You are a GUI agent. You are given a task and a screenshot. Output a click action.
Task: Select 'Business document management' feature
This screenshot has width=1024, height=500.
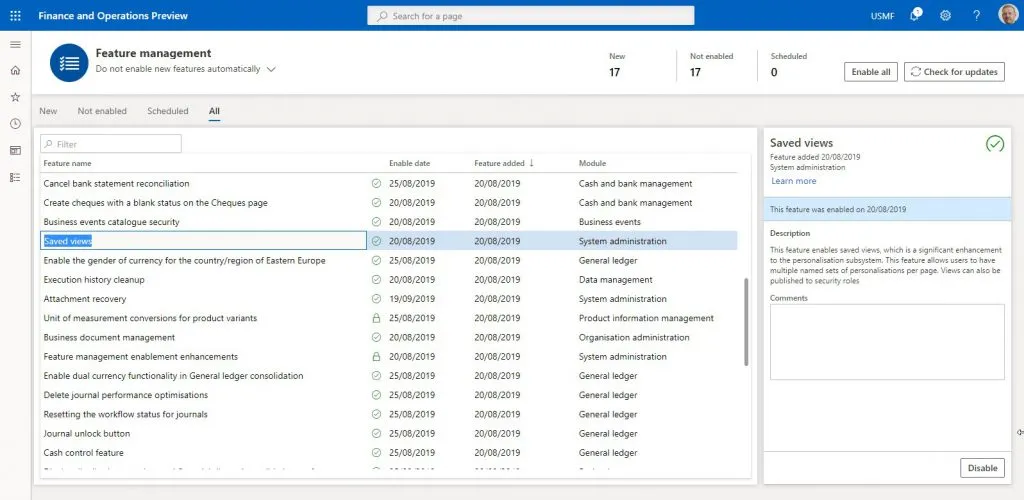click(109, 337)
